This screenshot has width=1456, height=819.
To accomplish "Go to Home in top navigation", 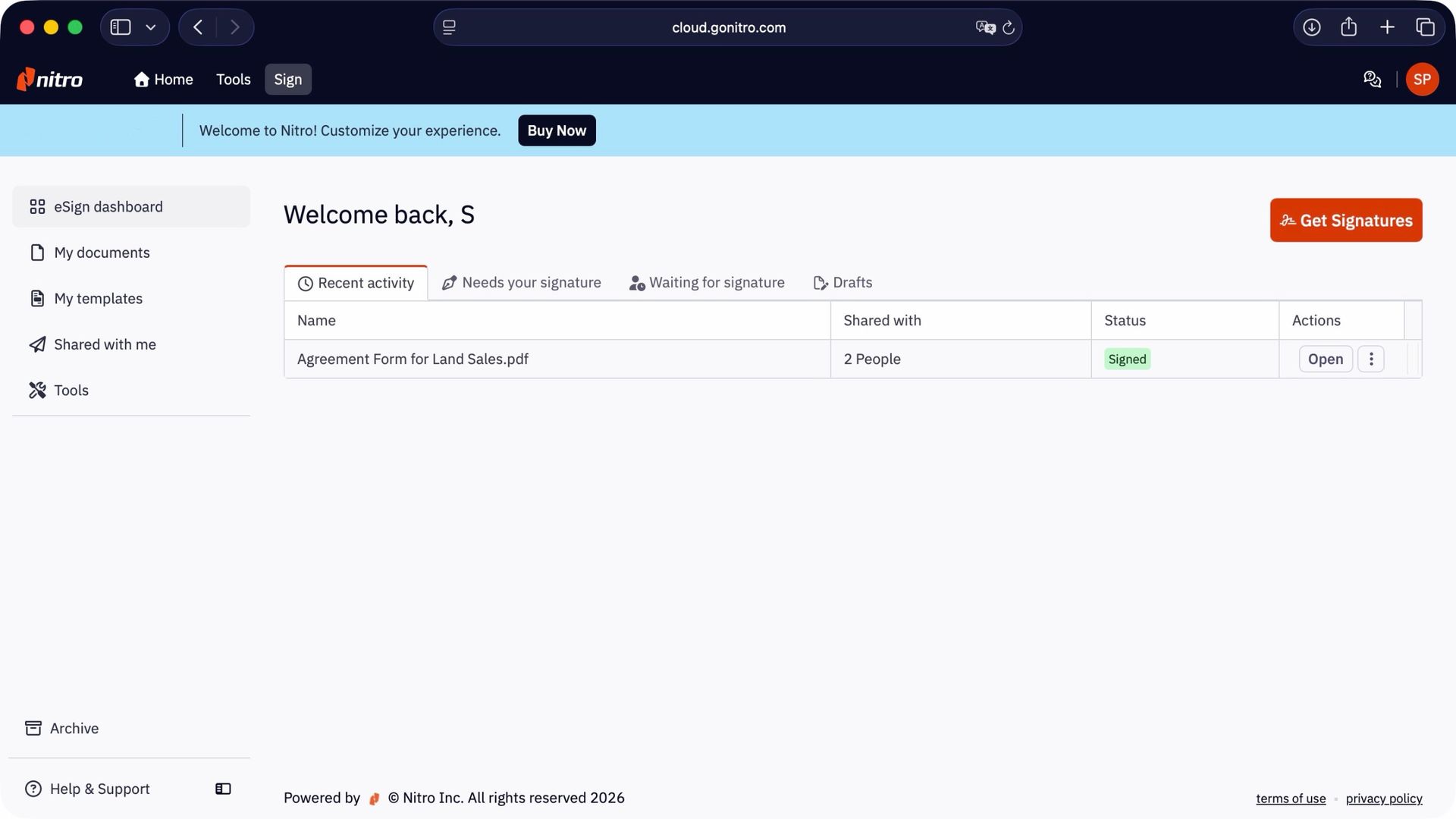I will tap(163, 79).
